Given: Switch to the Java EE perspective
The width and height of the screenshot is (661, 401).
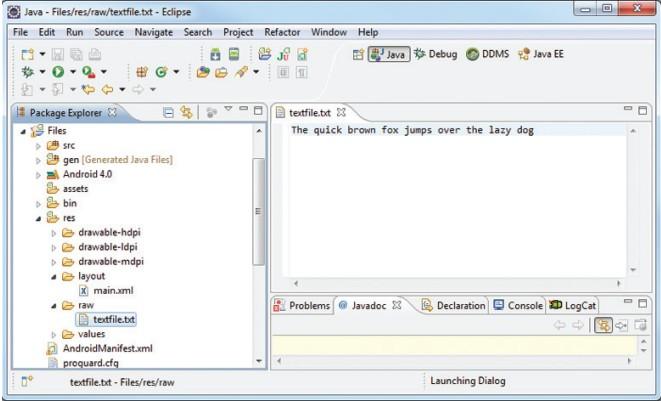Looking at the screenshot, I should pos(541,54).
